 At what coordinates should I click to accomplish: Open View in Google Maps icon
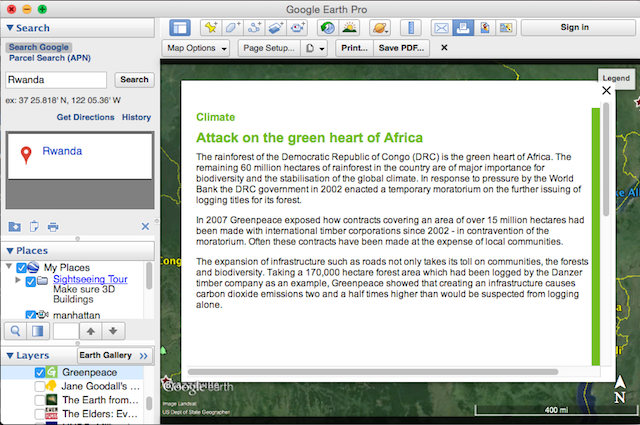click(x=506, y=28)
